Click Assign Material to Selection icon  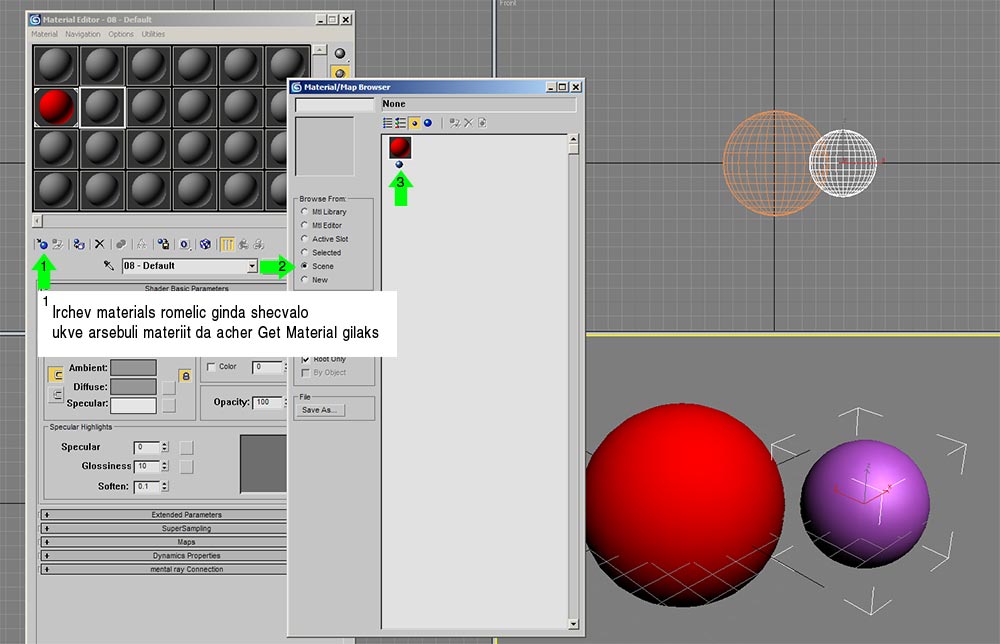click(78, 244)
